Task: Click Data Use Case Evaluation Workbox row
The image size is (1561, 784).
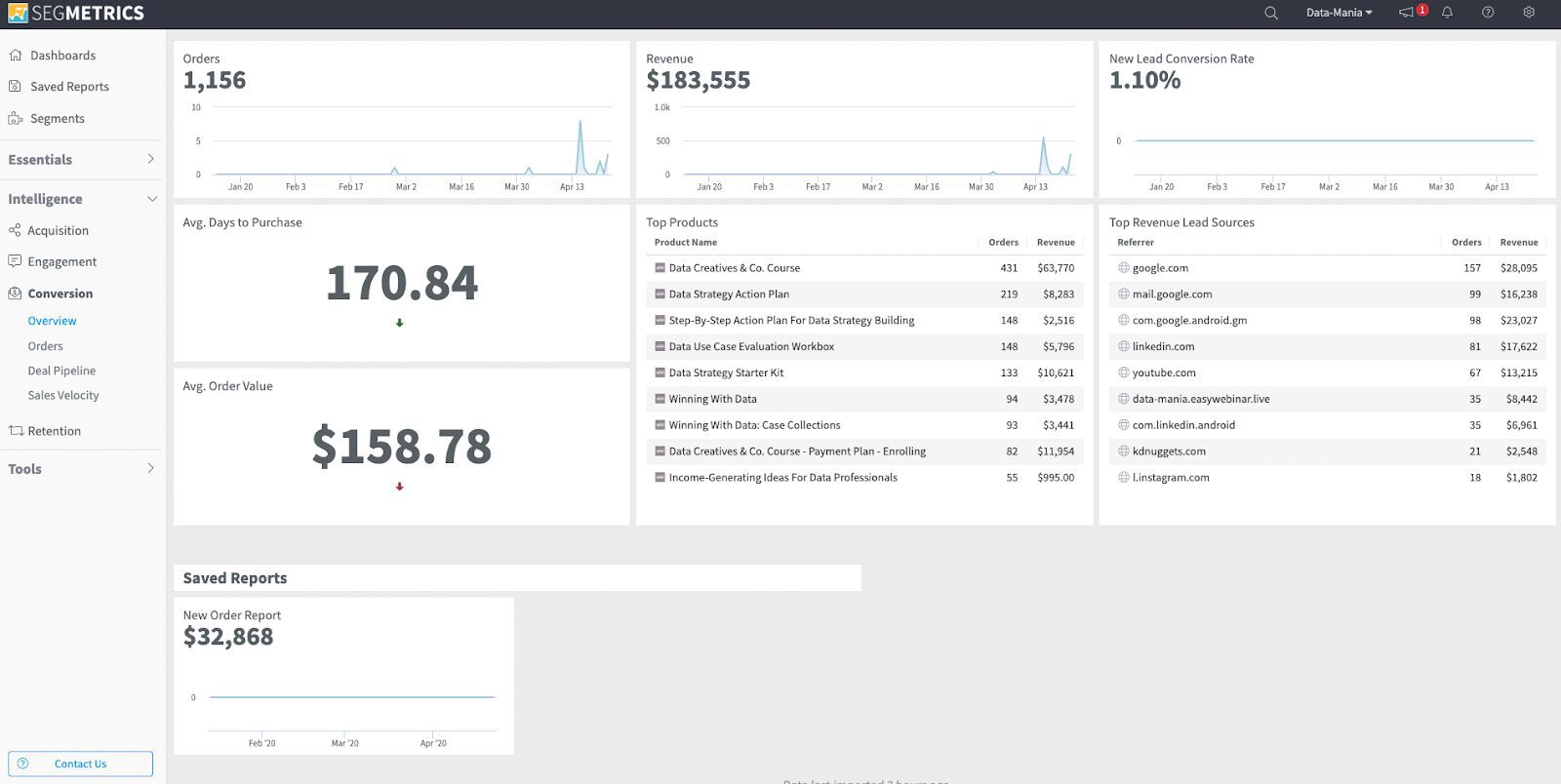Action: tap(863, 346)
